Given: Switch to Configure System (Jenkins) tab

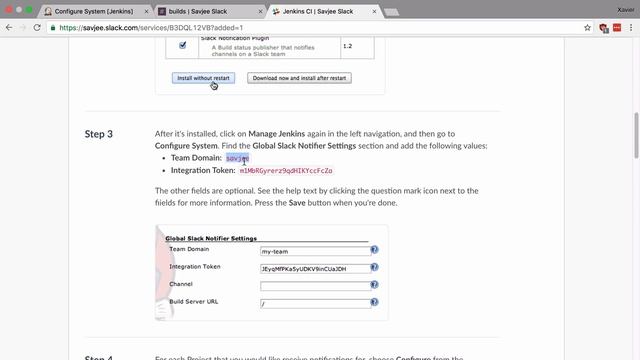Looking at the screenshot, I should click(x=94, y=11).
